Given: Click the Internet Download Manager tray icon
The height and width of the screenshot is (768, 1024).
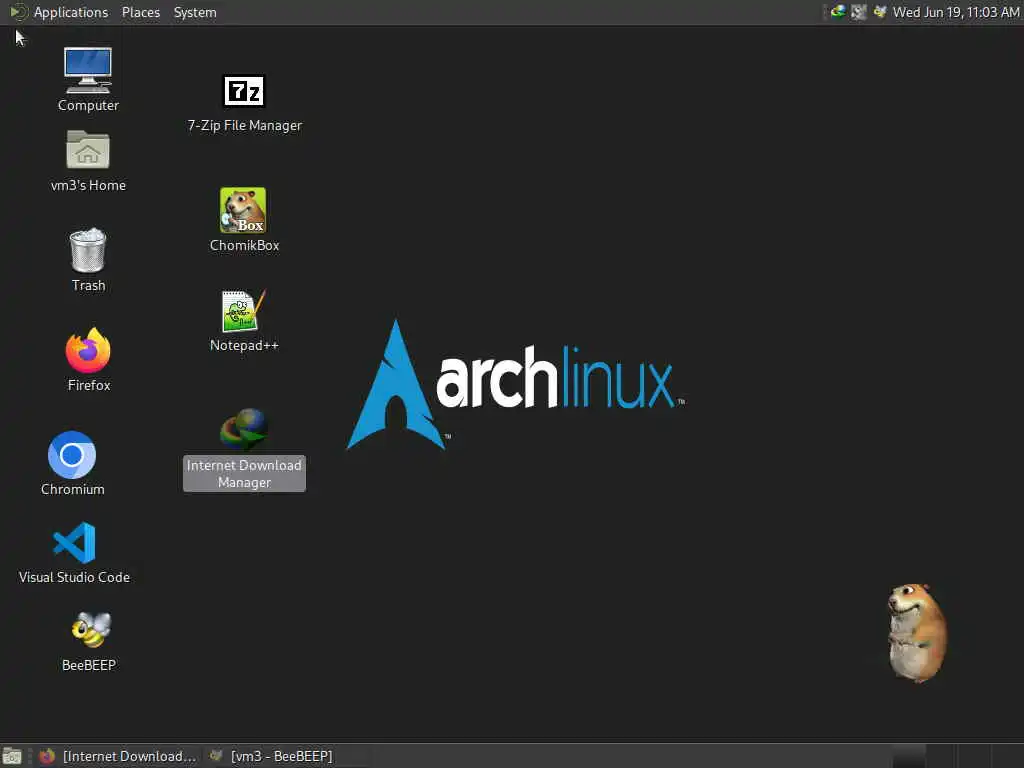Looking at the screenshot, I should tap(837, 12).
